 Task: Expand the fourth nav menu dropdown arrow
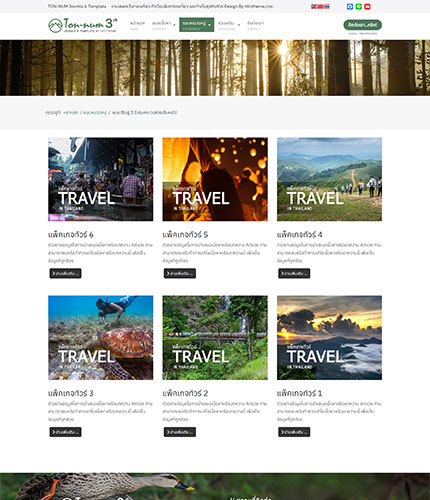pyautogui.click(x=239, y=25)
